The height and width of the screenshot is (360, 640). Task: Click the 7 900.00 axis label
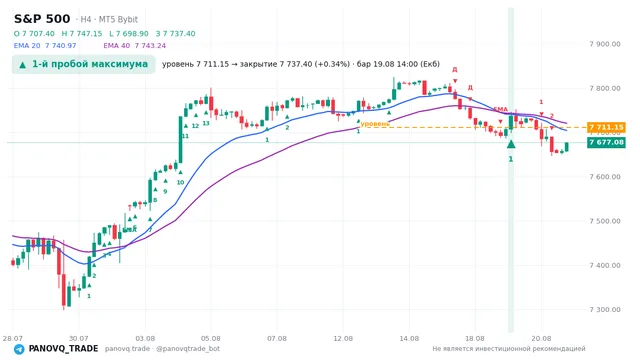pos(605,44)
